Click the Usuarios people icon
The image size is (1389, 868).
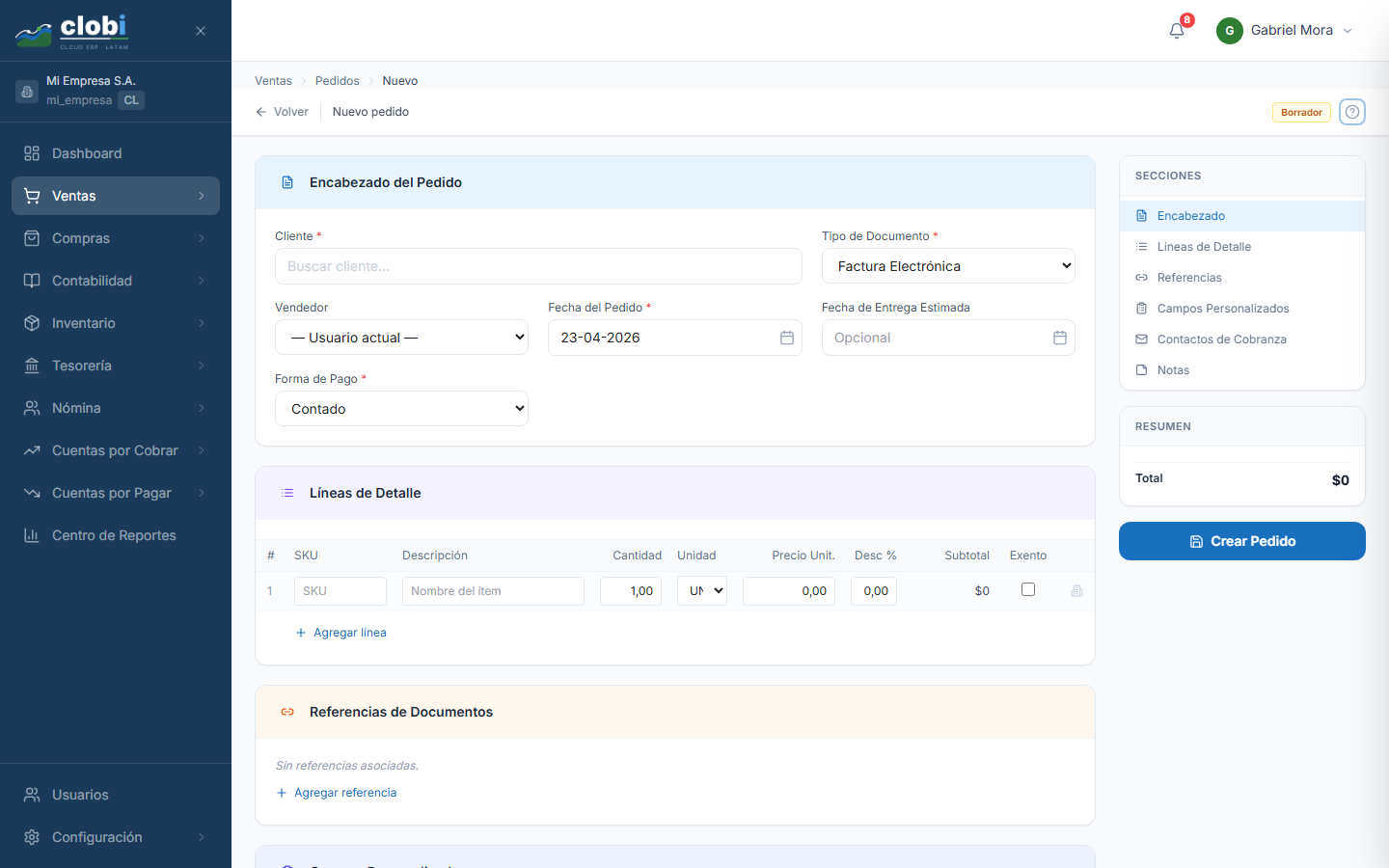click(32, 795)
